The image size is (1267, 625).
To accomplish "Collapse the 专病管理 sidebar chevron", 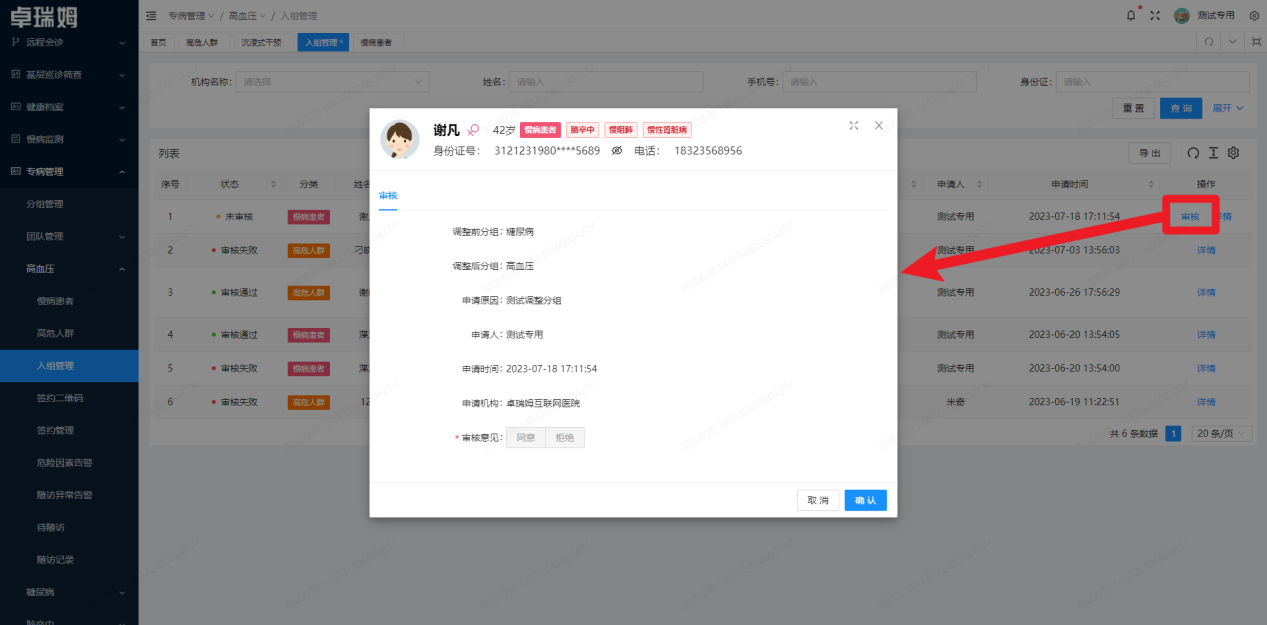I will point(122,171).
